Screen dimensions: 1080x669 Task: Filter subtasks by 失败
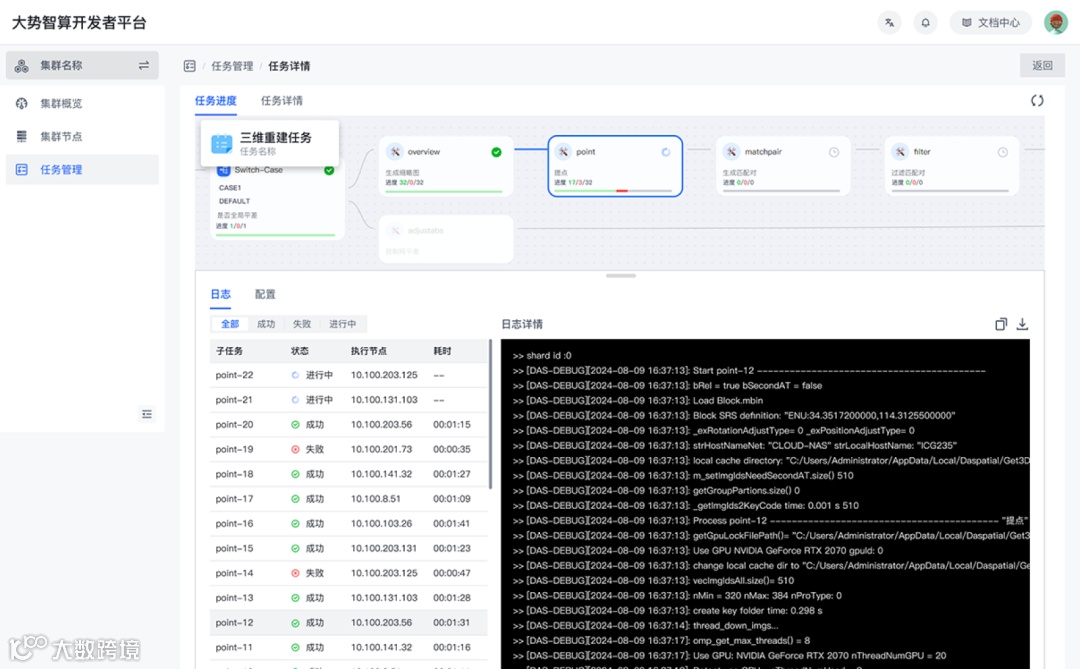click(x=302, y=324)
